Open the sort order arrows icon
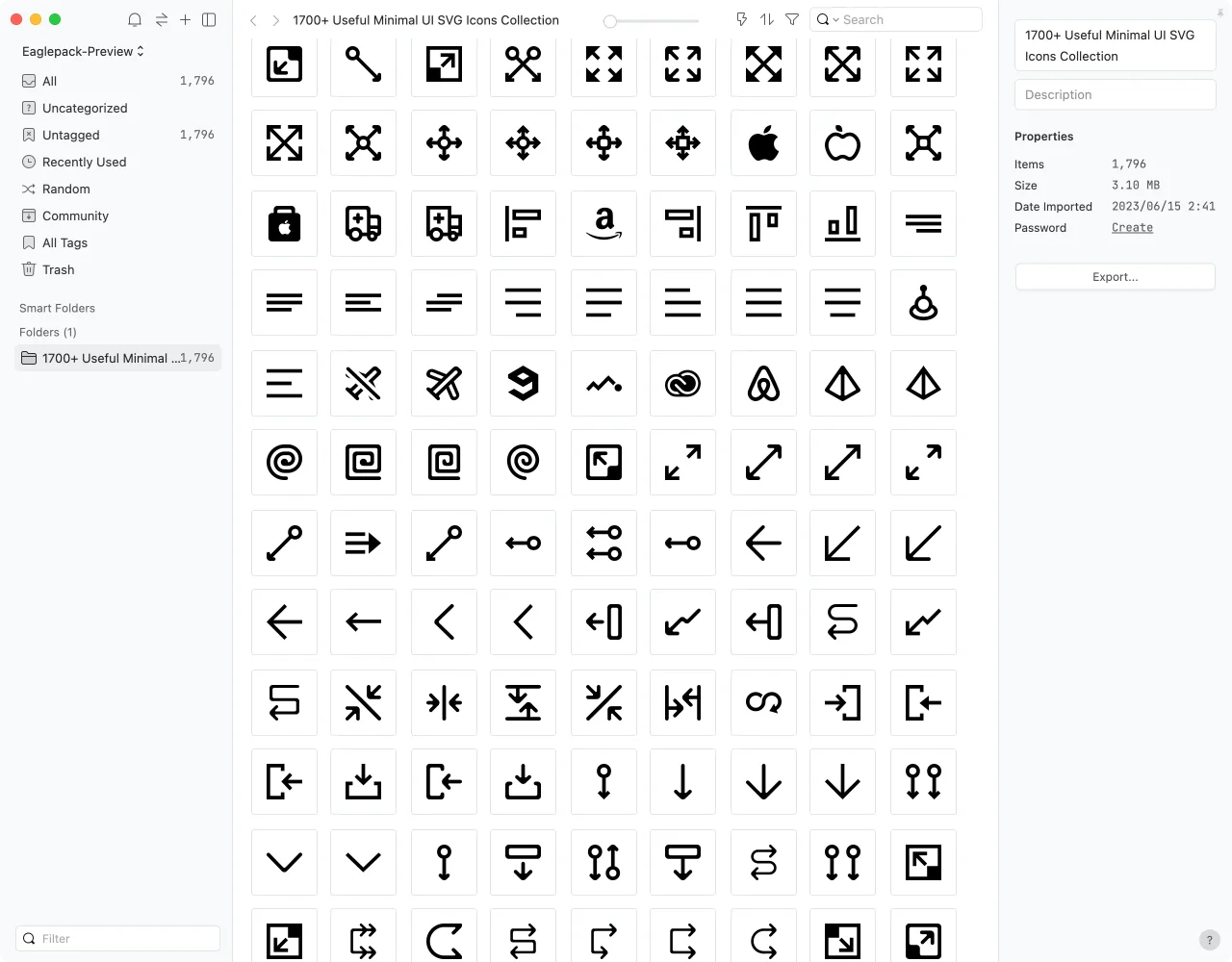The image size is (1232, 962). click(767, 19)
